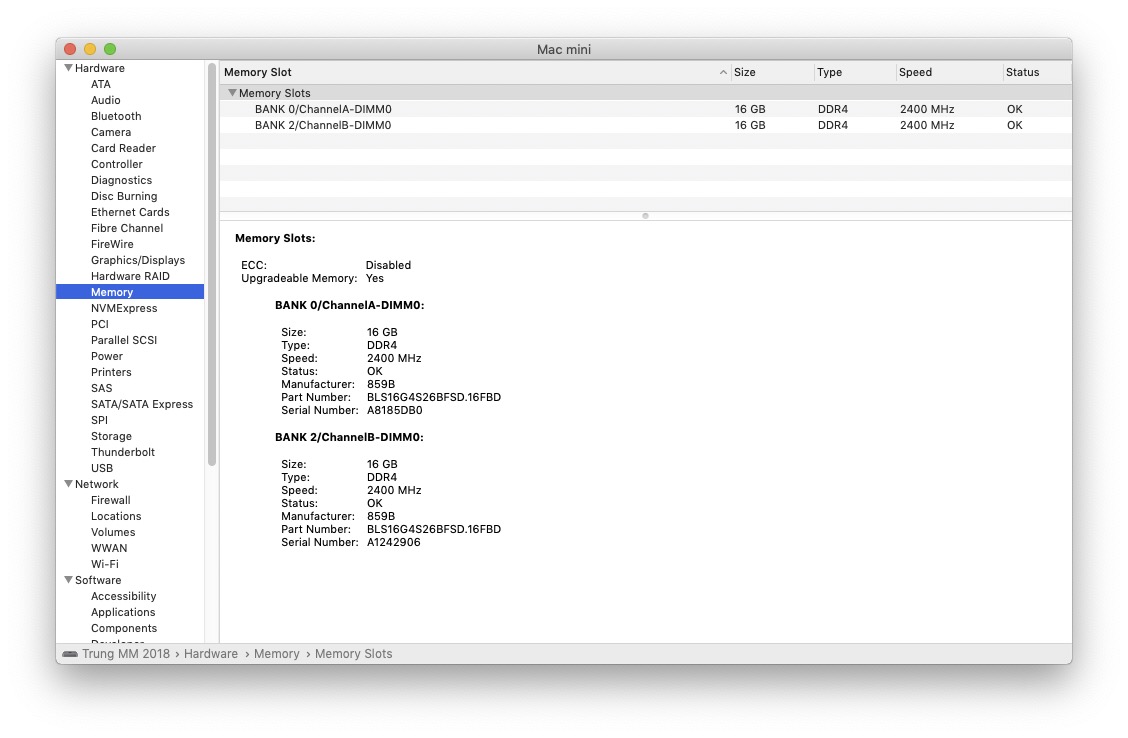This screenshot has width=1128, height=738.
Task: Select Ethernet Cards in the sidebar
Action: [130, 212]
